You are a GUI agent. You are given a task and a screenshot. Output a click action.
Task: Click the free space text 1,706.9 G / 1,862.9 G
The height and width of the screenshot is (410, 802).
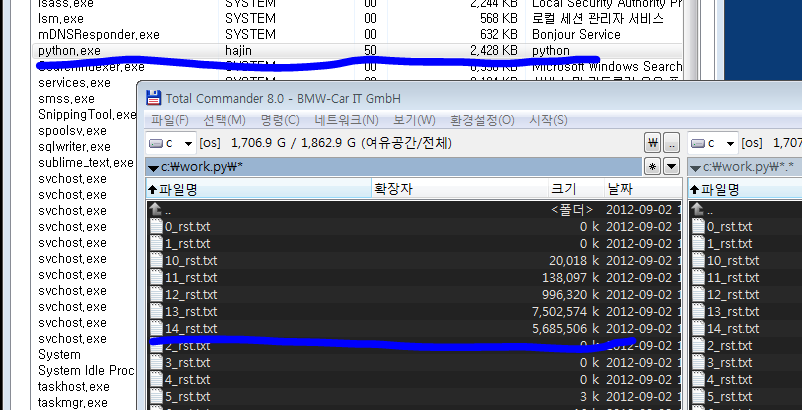click(x=293, y=143)
